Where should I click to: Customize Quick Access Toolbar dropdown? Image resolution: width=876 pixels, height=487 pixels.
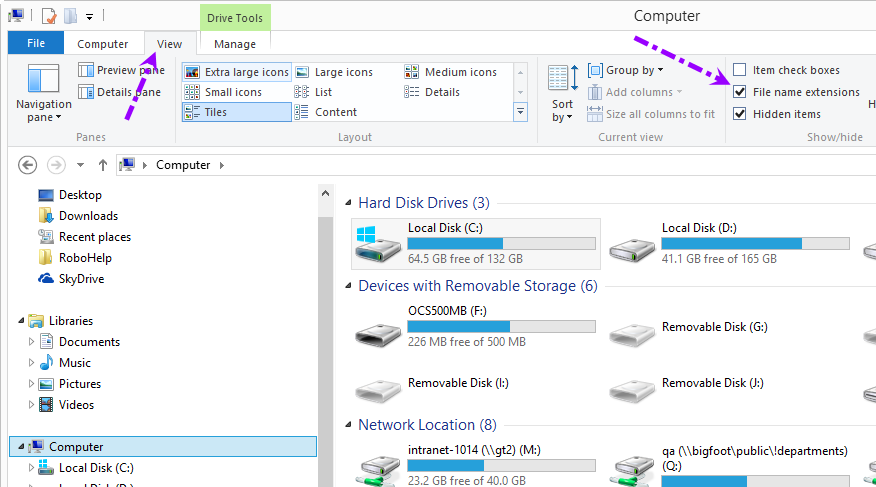click(x=89, y=17)
